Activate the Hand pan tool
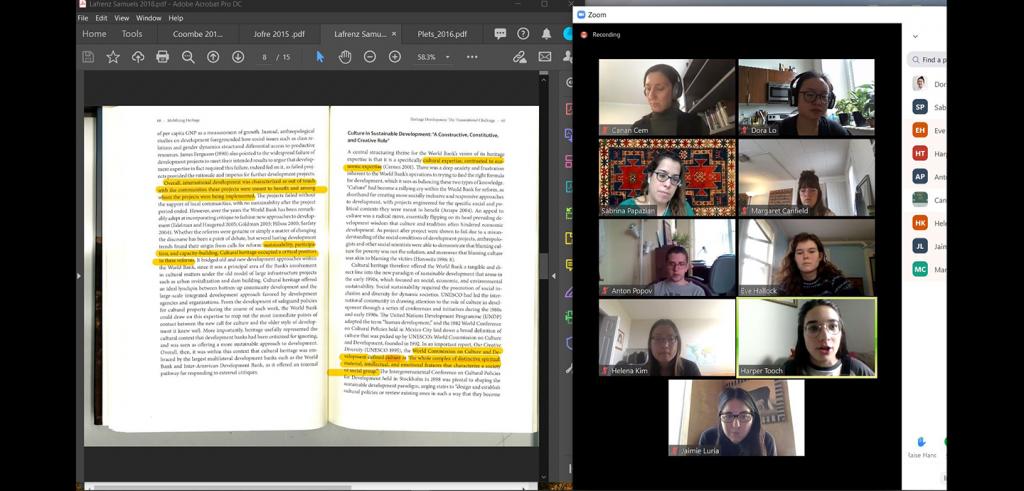 click(x=345, y=57)
